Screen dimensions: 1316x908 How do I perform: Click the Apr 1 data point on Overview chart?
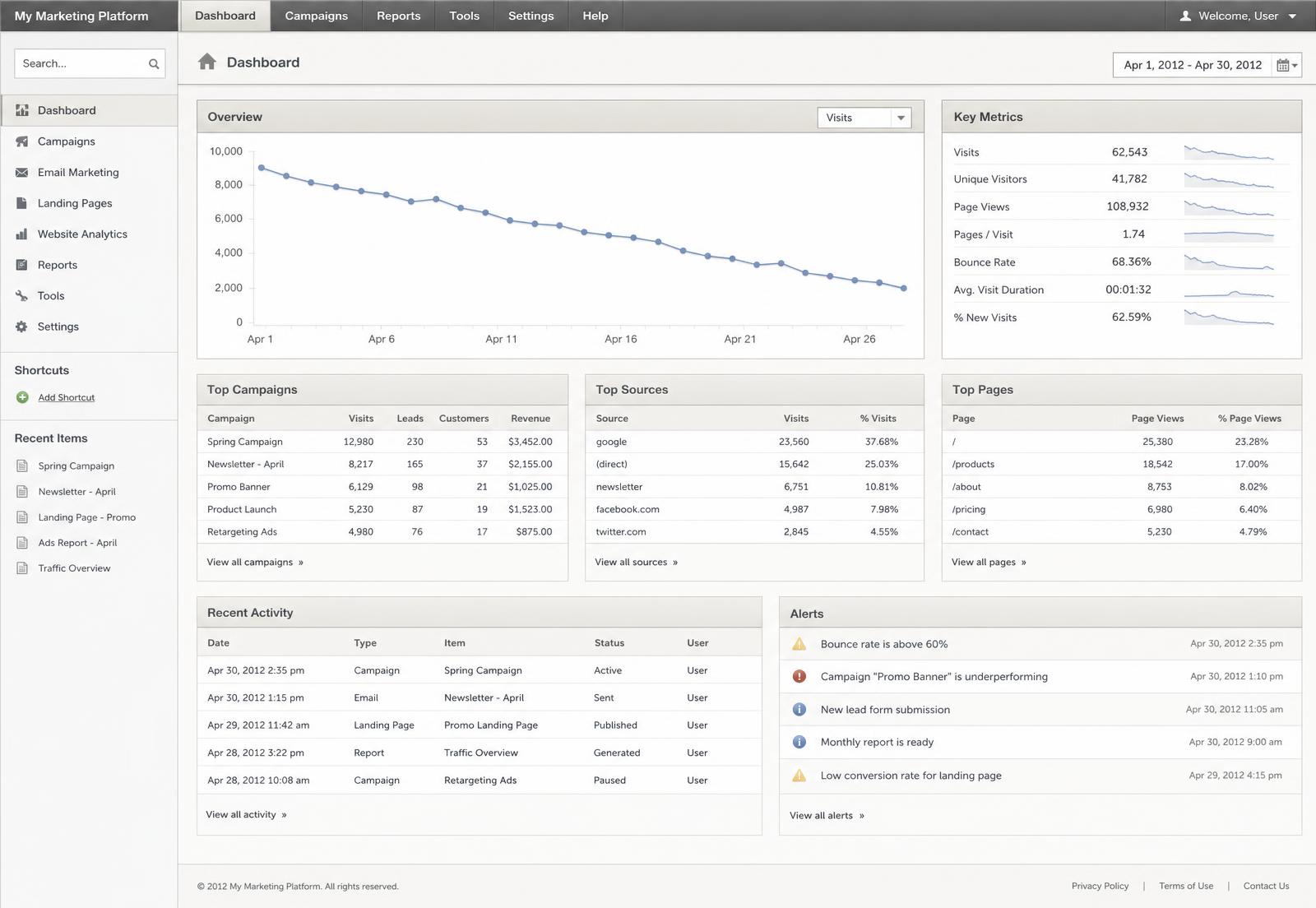coord(262,168)
